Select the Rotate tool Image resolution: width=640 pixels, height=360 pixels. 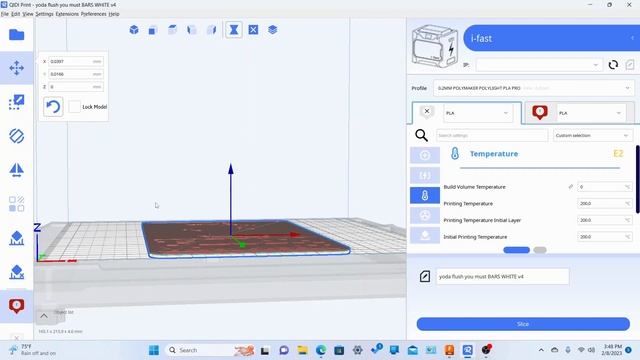coord(16,136)
